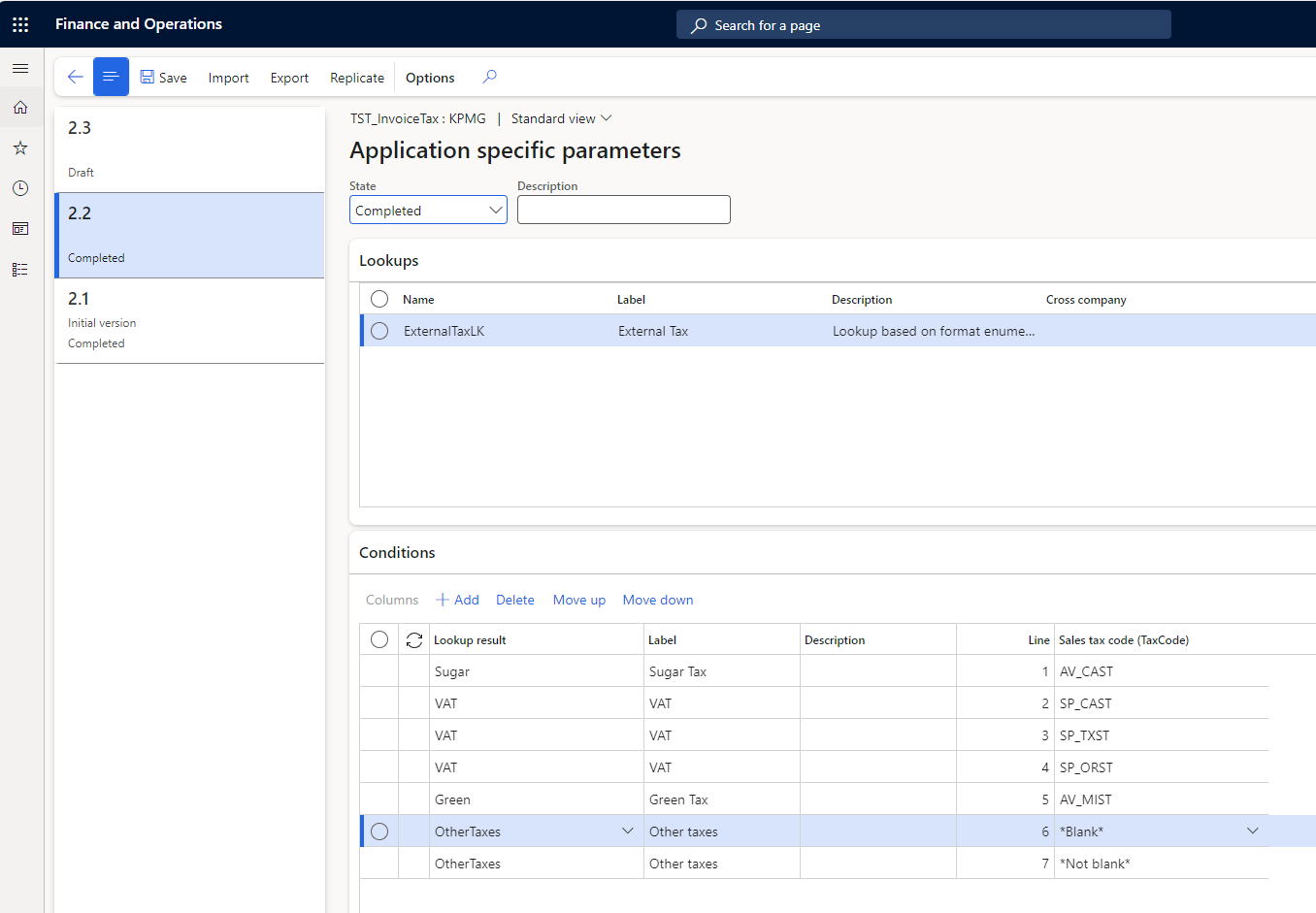The image size is (1316, 913).
Task: Click the *Not blank* sales tax code cell
Action: [1162, 864]
